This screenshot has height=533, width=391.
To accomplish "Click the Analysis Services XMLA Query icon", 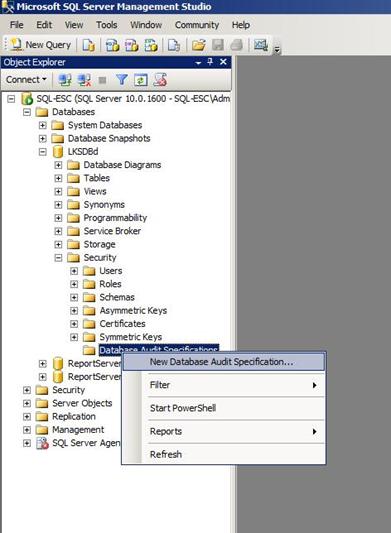I will click(x=151, y=45).
